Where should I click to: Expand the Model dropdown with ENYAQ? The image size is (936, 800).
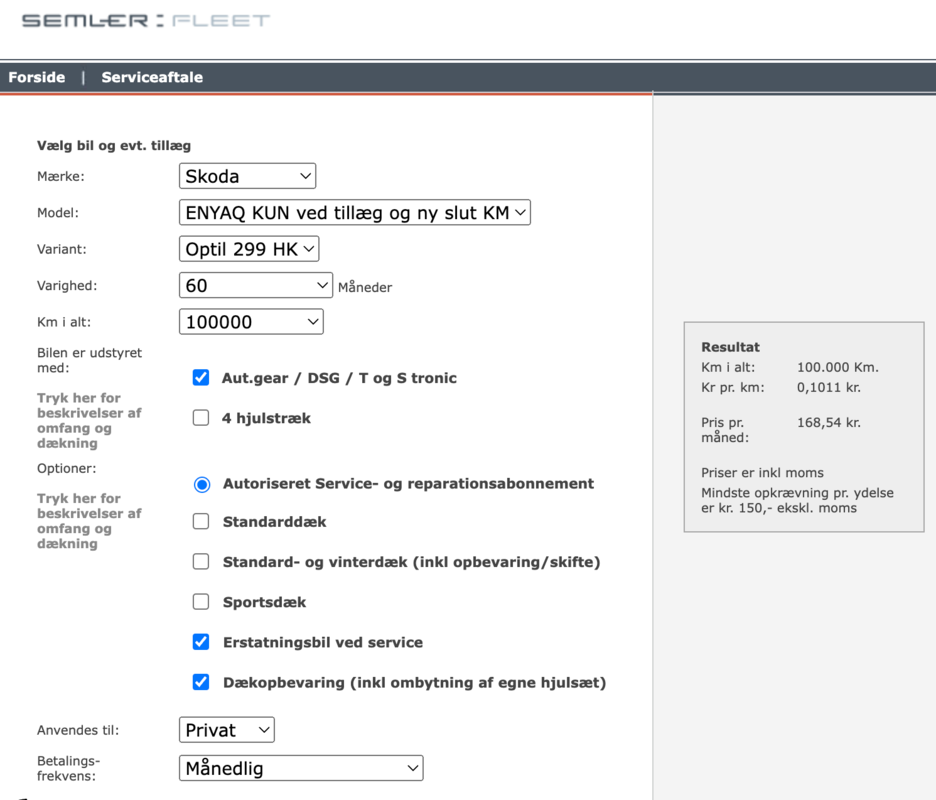tap(354, 213)
